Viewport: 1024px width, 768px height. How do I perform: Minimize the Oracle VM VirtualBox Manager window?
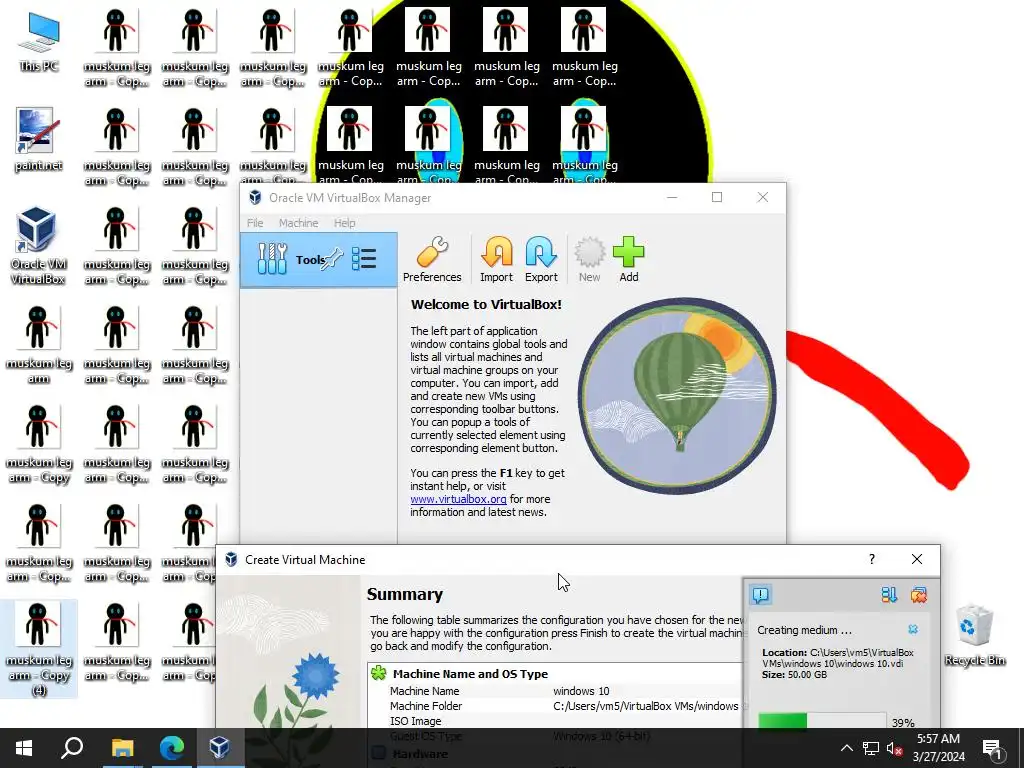(x=672, y=197)
